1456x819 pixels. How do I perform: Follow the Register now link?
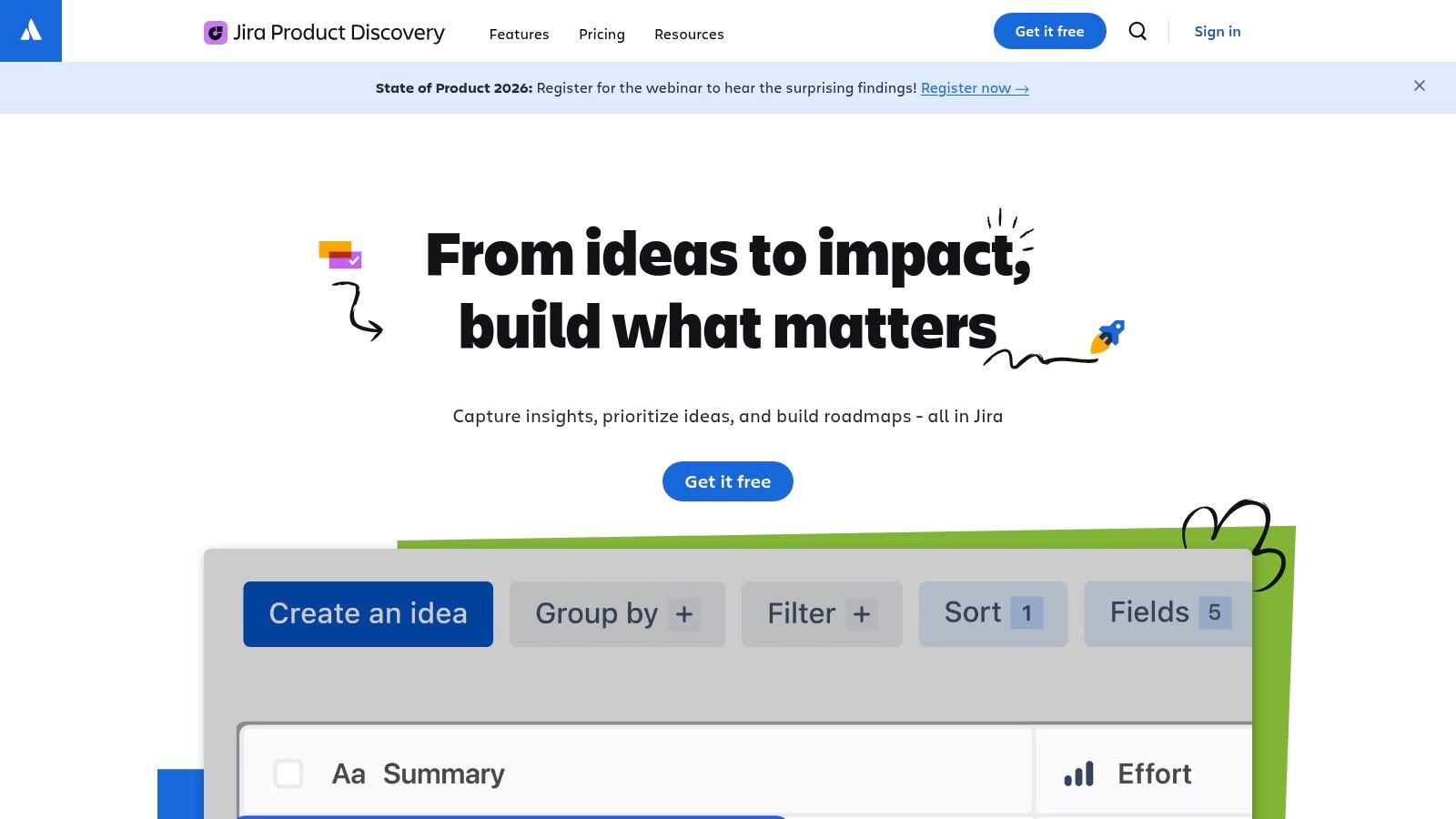pyautogui.click(x=975, y=88)
